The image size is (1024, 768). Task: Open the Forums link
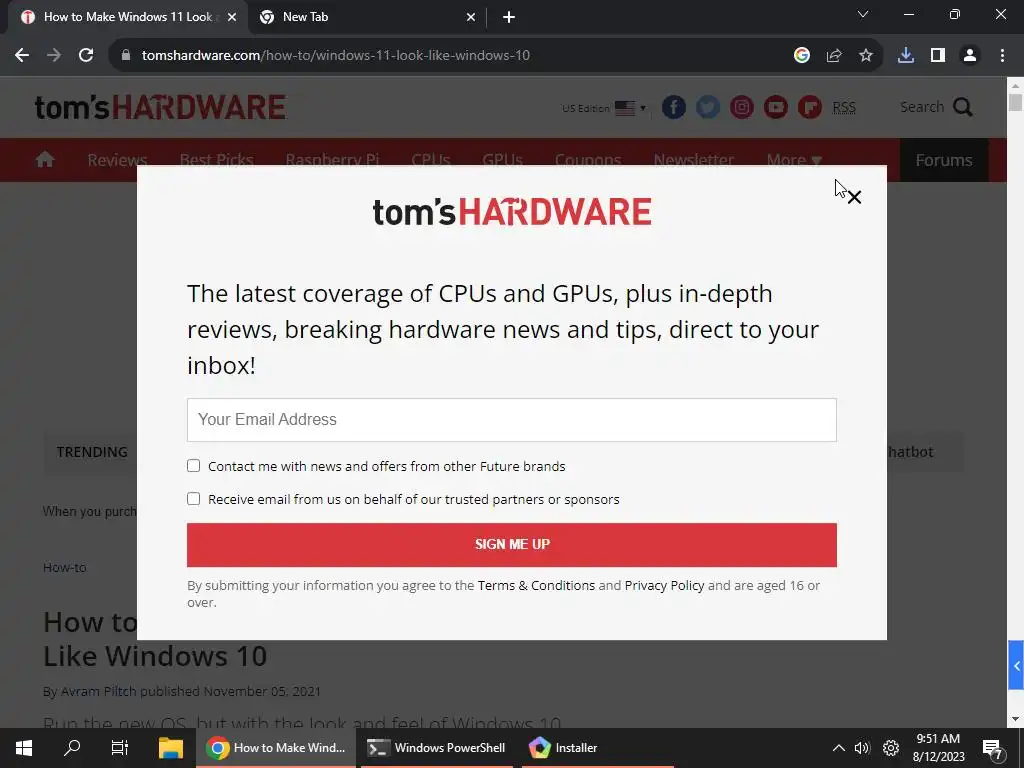tap(944, 160)
